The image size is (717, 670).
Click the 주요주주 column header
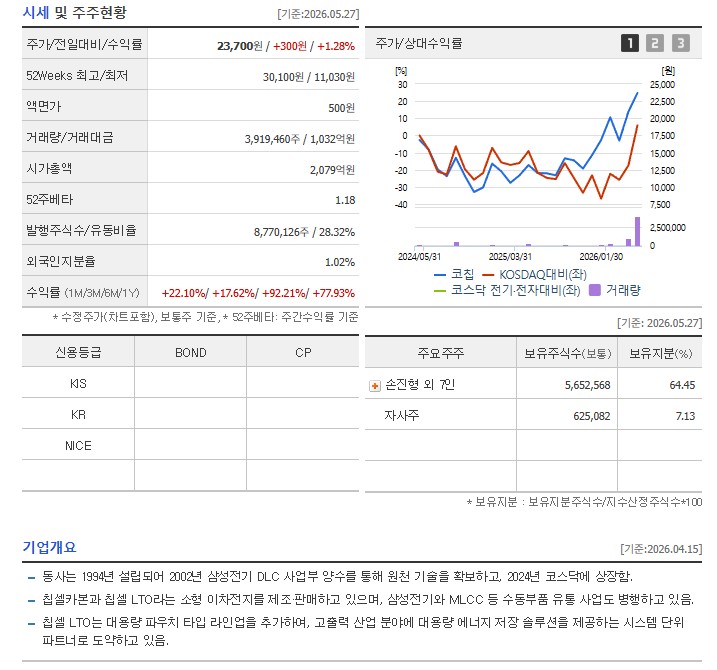point(440,353)
